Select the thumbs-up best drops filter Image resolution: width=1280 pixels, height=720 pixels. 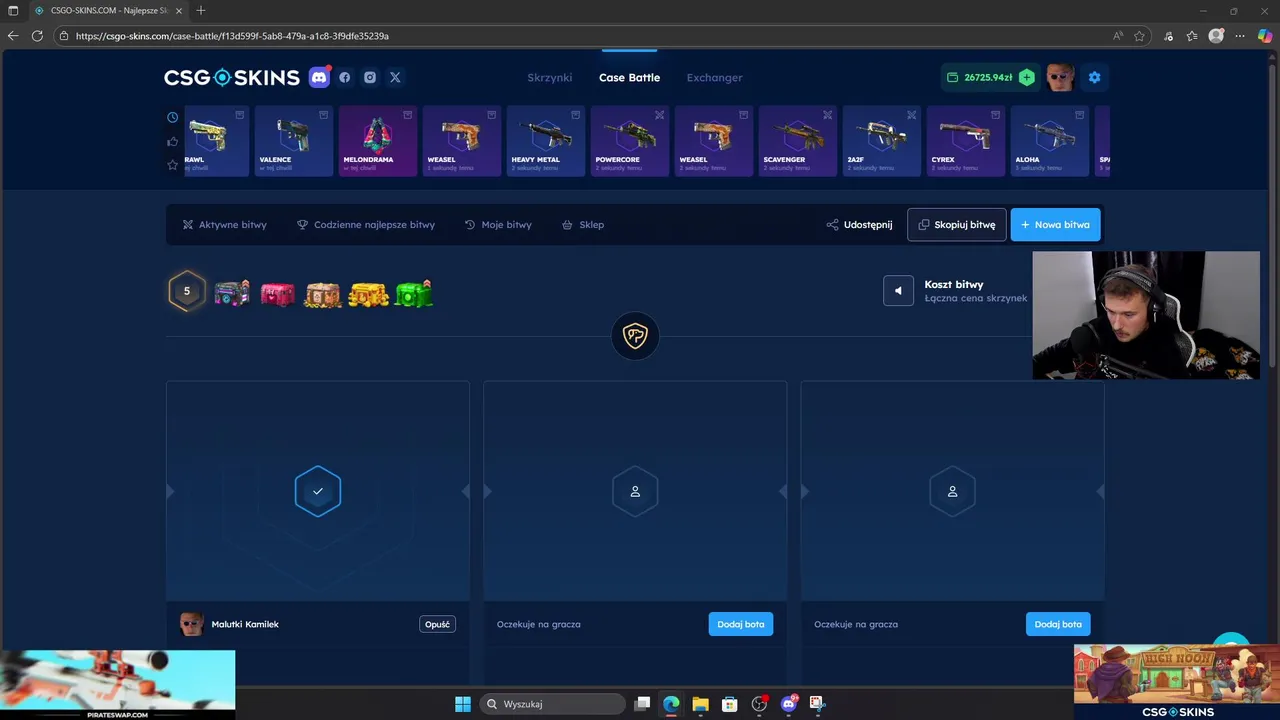click(172, 141)
